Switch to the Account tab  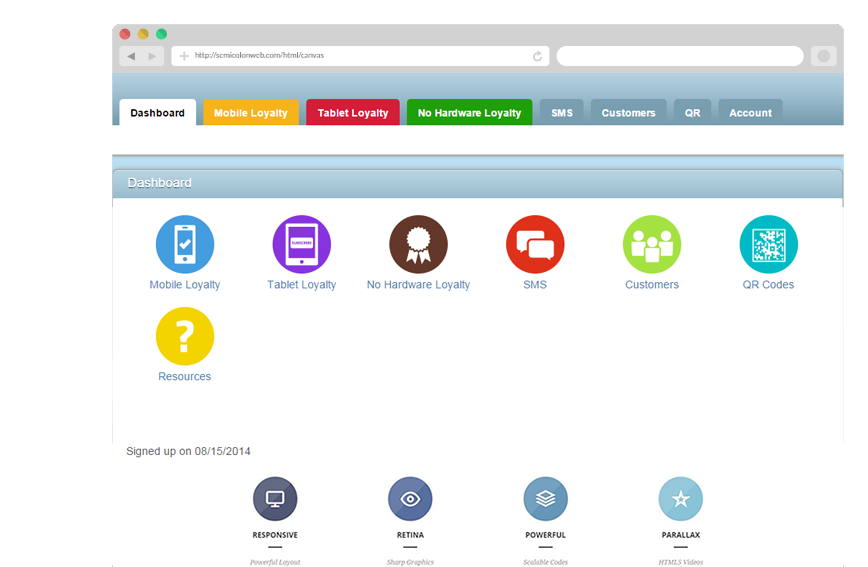tap(750, 112)
